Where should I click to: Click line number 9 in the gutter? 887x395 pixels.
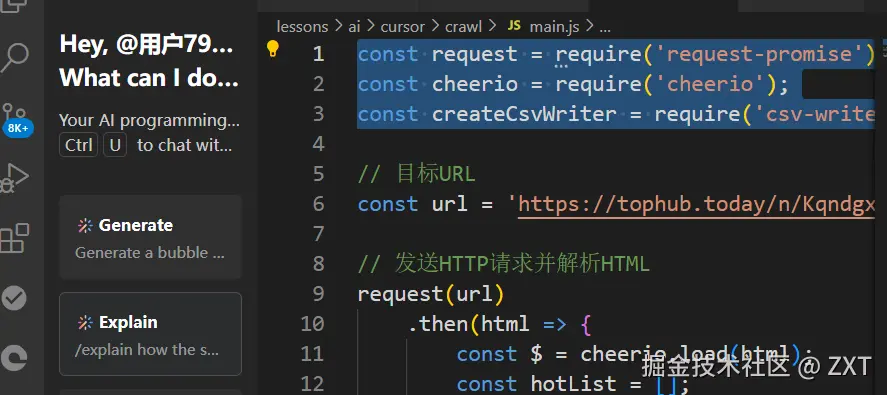click(318, 294)
